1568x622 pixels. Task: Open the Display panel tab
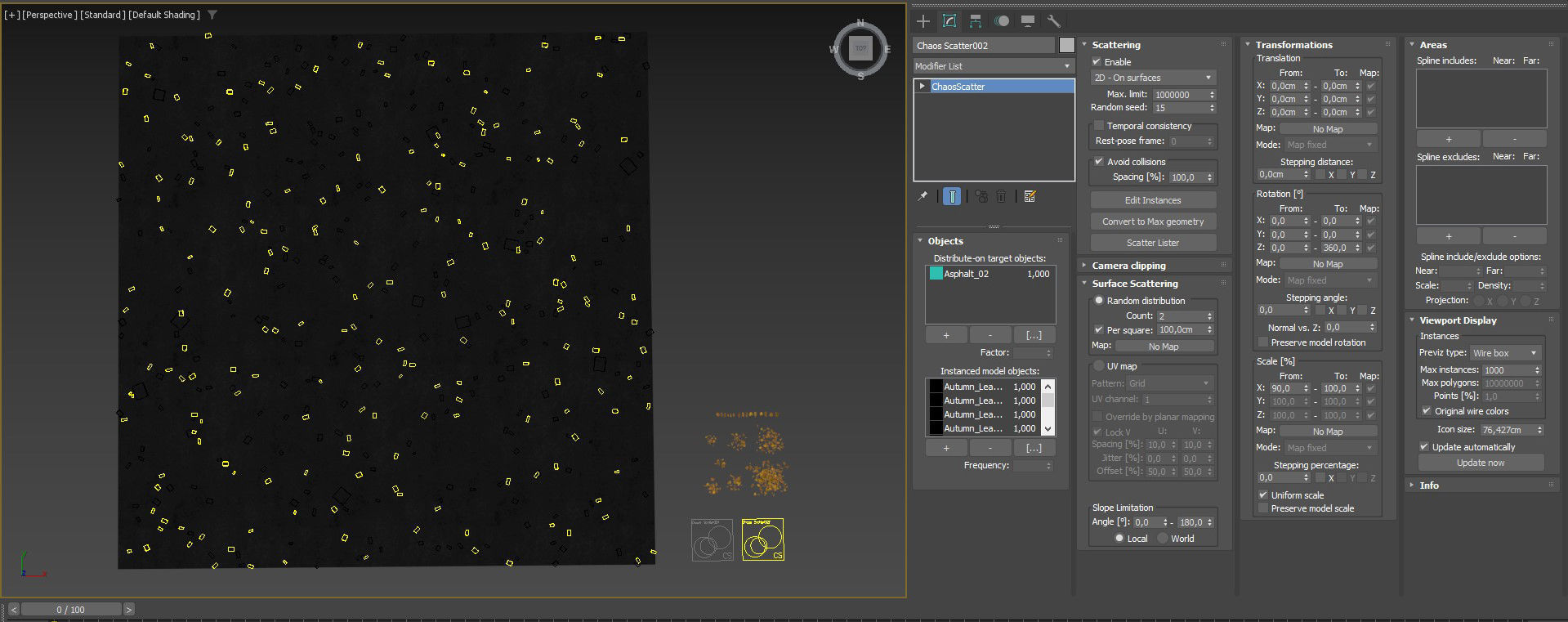pos(1028,21)
